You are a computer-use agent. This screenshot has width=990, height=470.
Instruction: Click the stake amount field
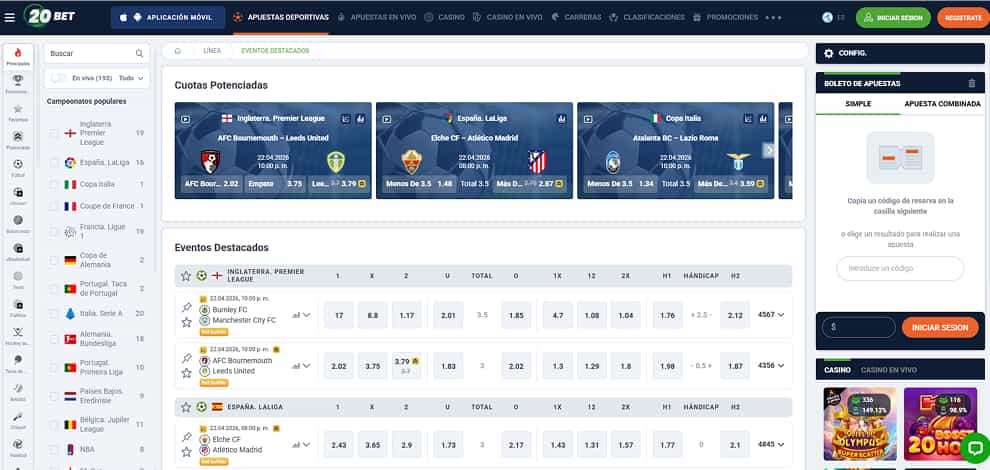point(859,327)
